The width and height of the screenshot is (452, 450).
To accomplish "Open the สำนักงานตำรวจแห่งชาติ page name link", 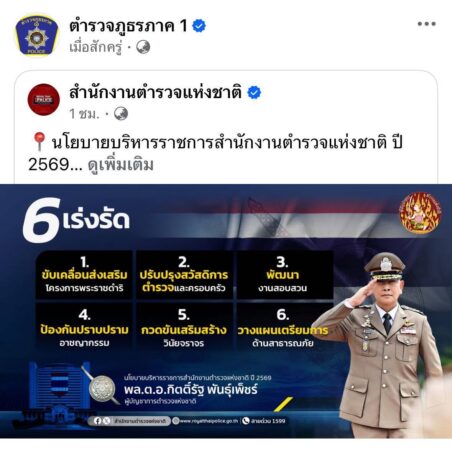I will (x=155, y=93).
